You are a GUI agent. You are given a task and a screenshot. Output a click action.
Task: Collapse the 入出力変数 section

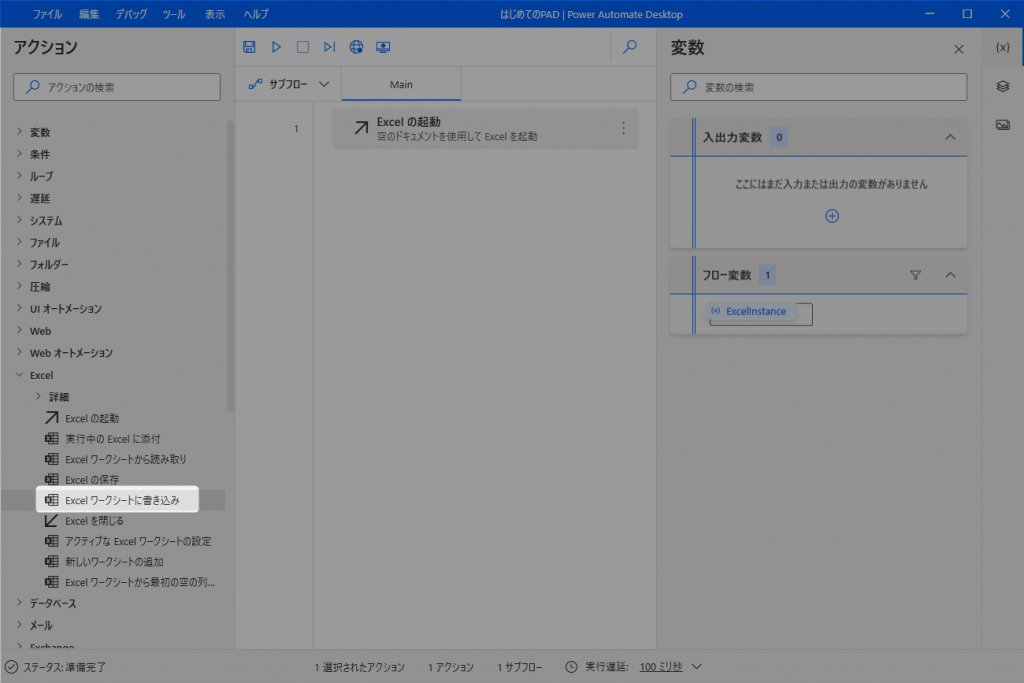coord(950,137)
